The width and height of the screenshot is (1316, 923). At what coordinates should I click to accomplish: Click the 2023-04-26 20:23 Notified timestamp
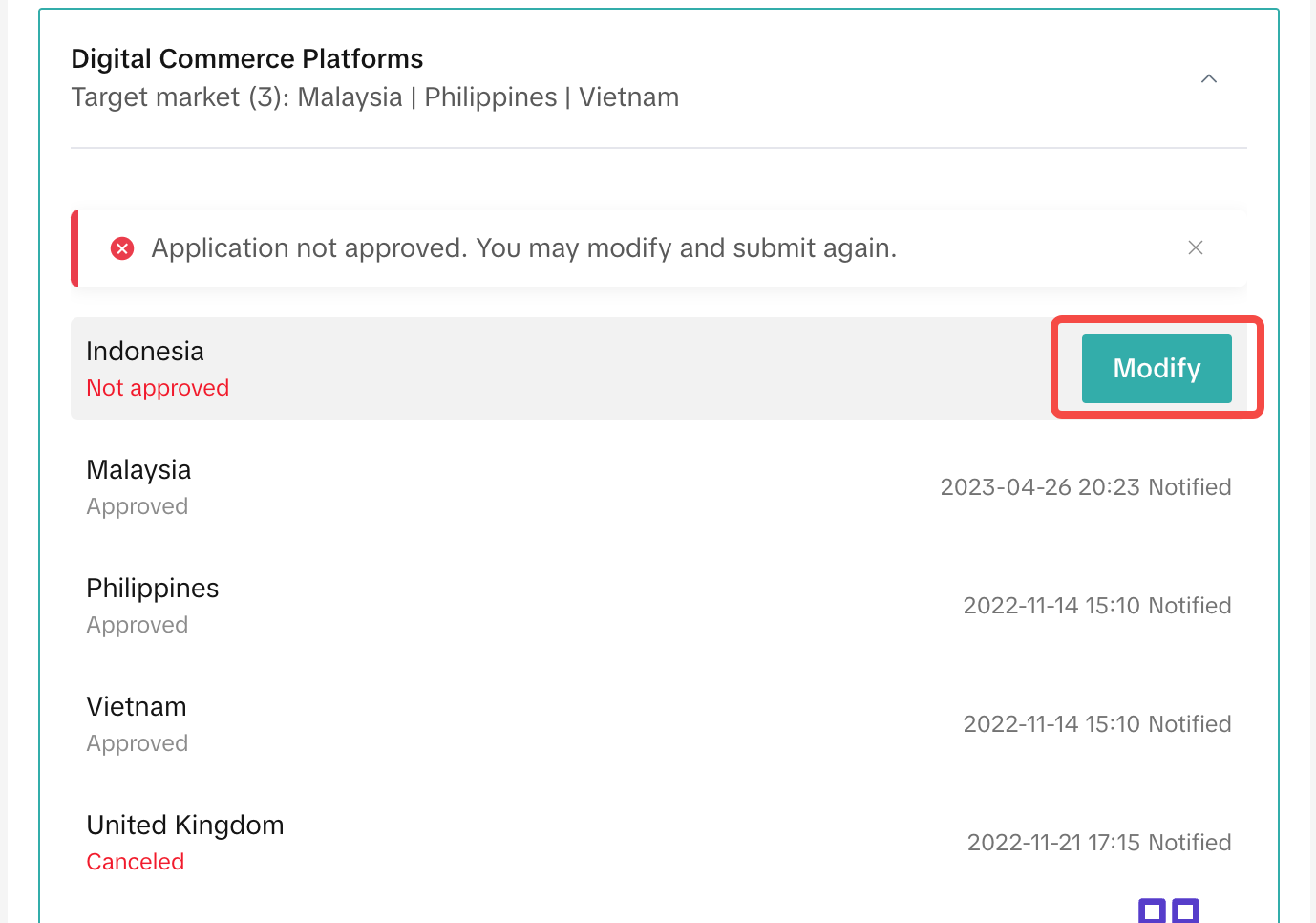click(x=1086, y=487)
